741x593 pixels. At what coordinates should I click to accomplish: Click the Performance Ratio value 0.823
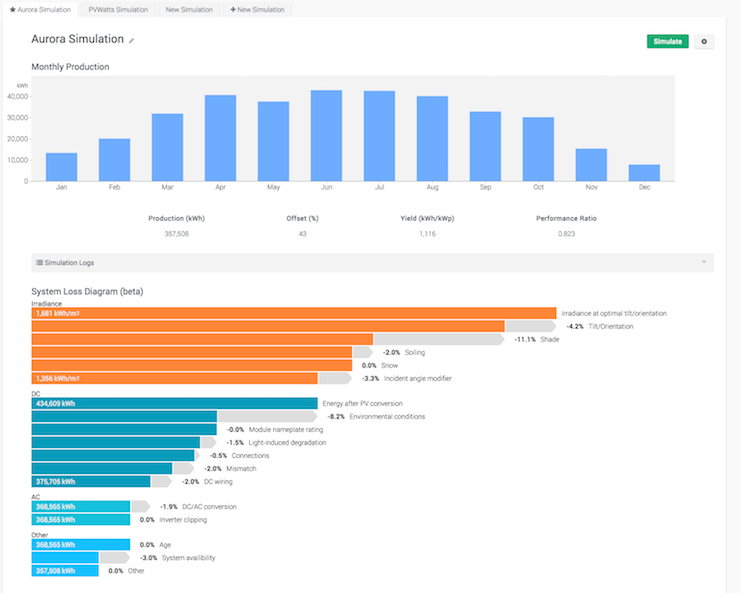coord(566,234)
